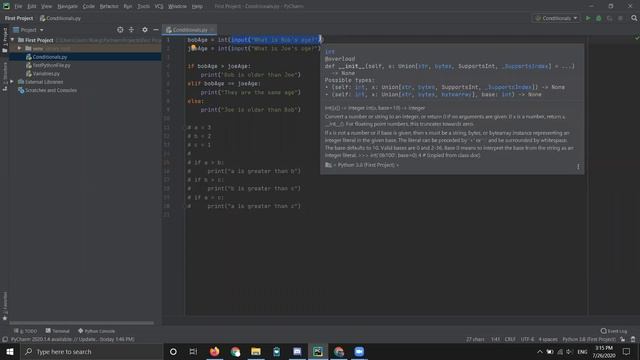The height and width of the screenshot is (360, 640).
Task: Click the 4 spaces indent setting
Action: click(548, 339)
